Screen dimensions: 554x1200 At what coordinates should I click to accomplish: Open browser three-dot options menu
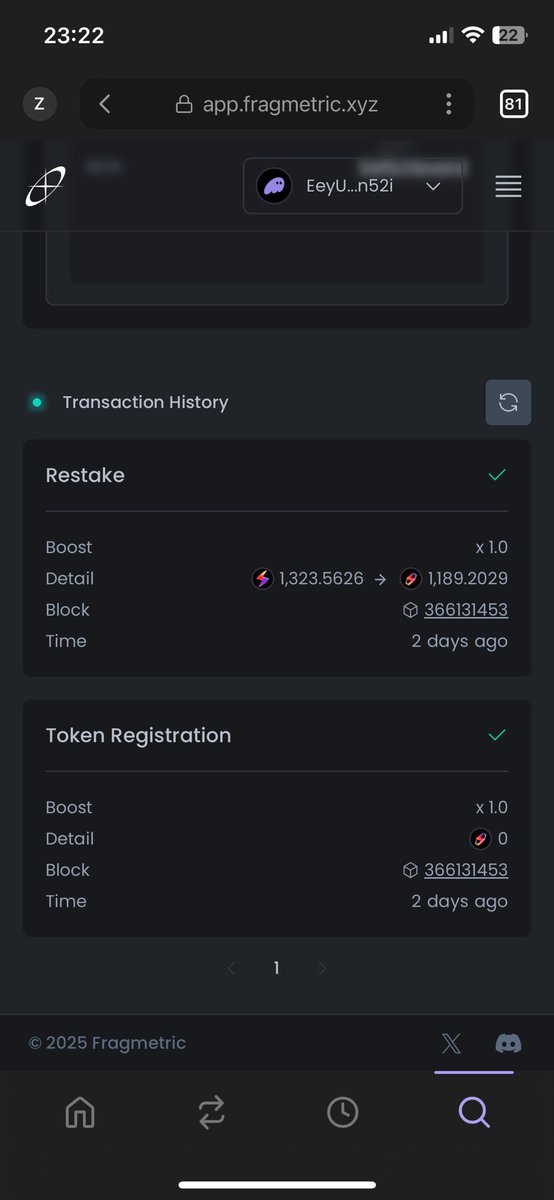448,104
